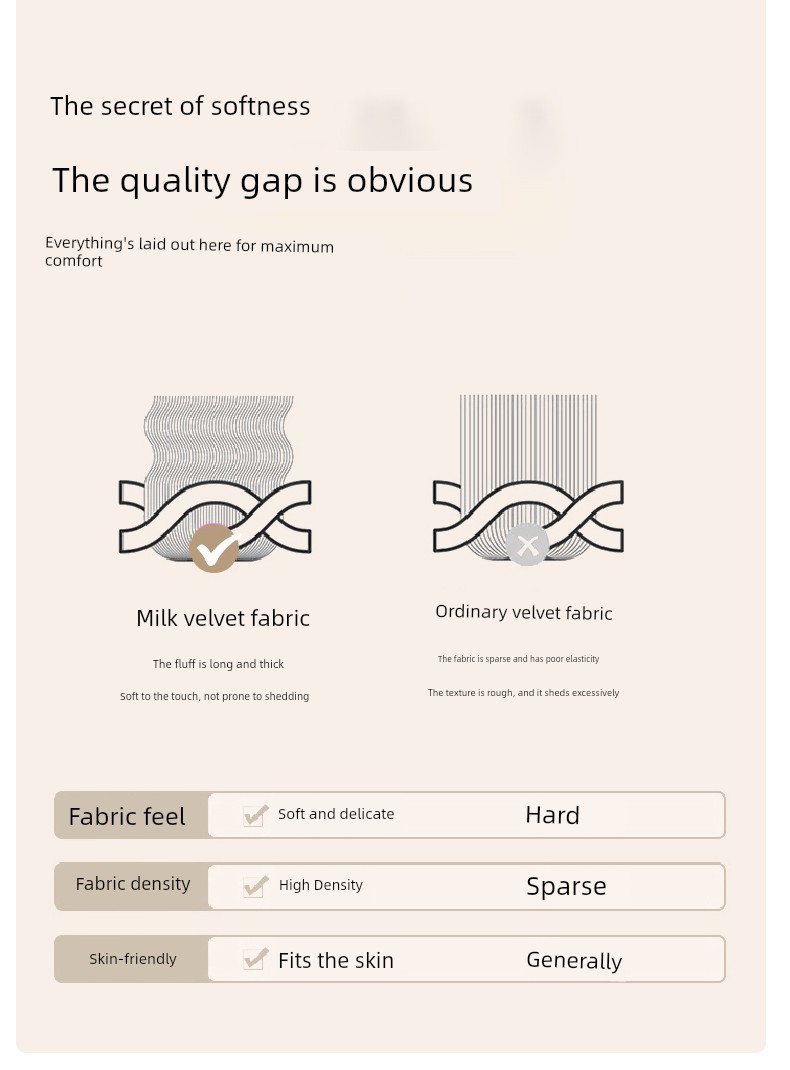Click the gray X circle icon
Viewport: 790px width, 1070px height.
pyautogui.click(x=527, y=545)
